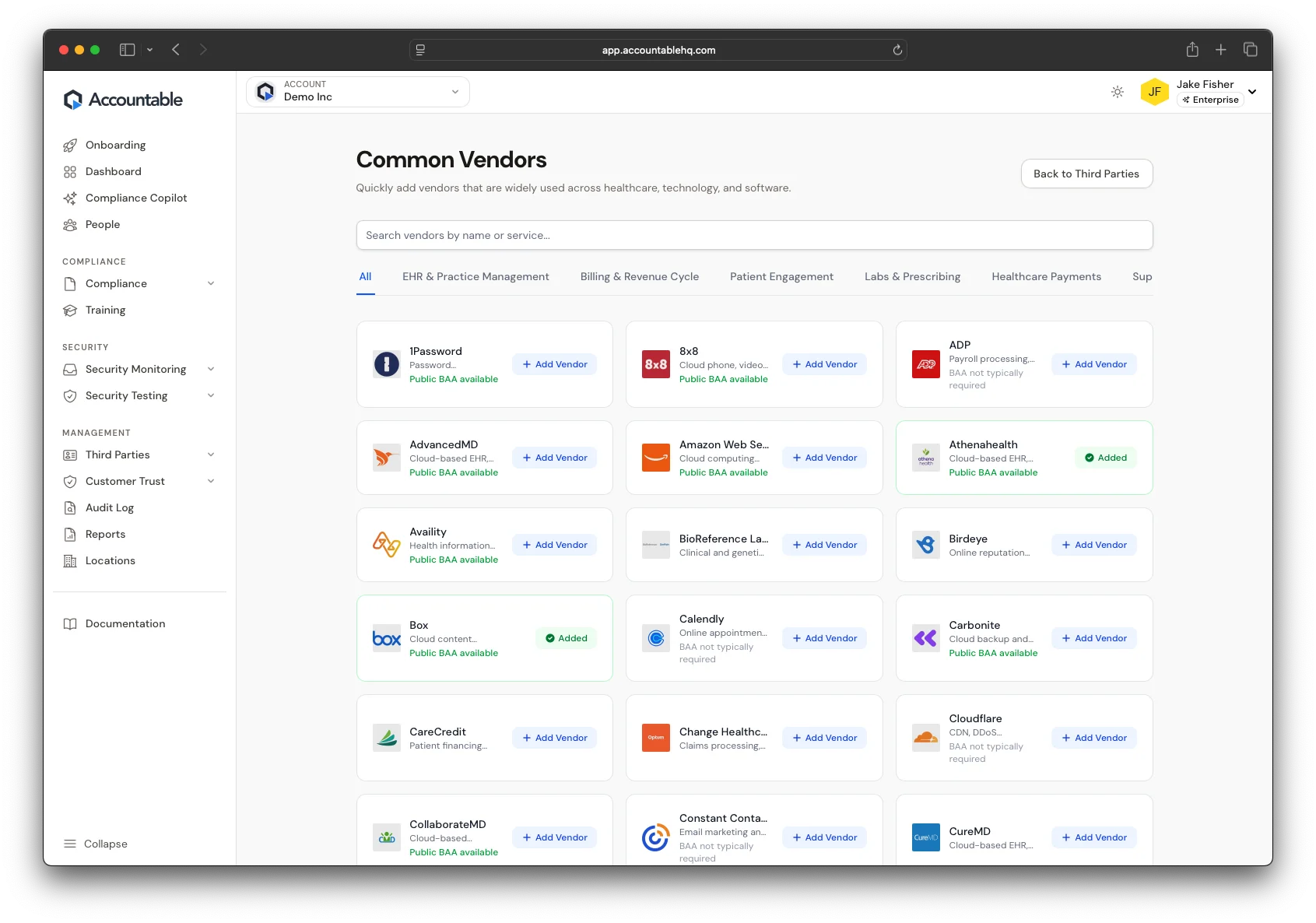The image size is (1316, 923).
Task: Click Back to Third Parties button
Action: [x=1086, y=174]
